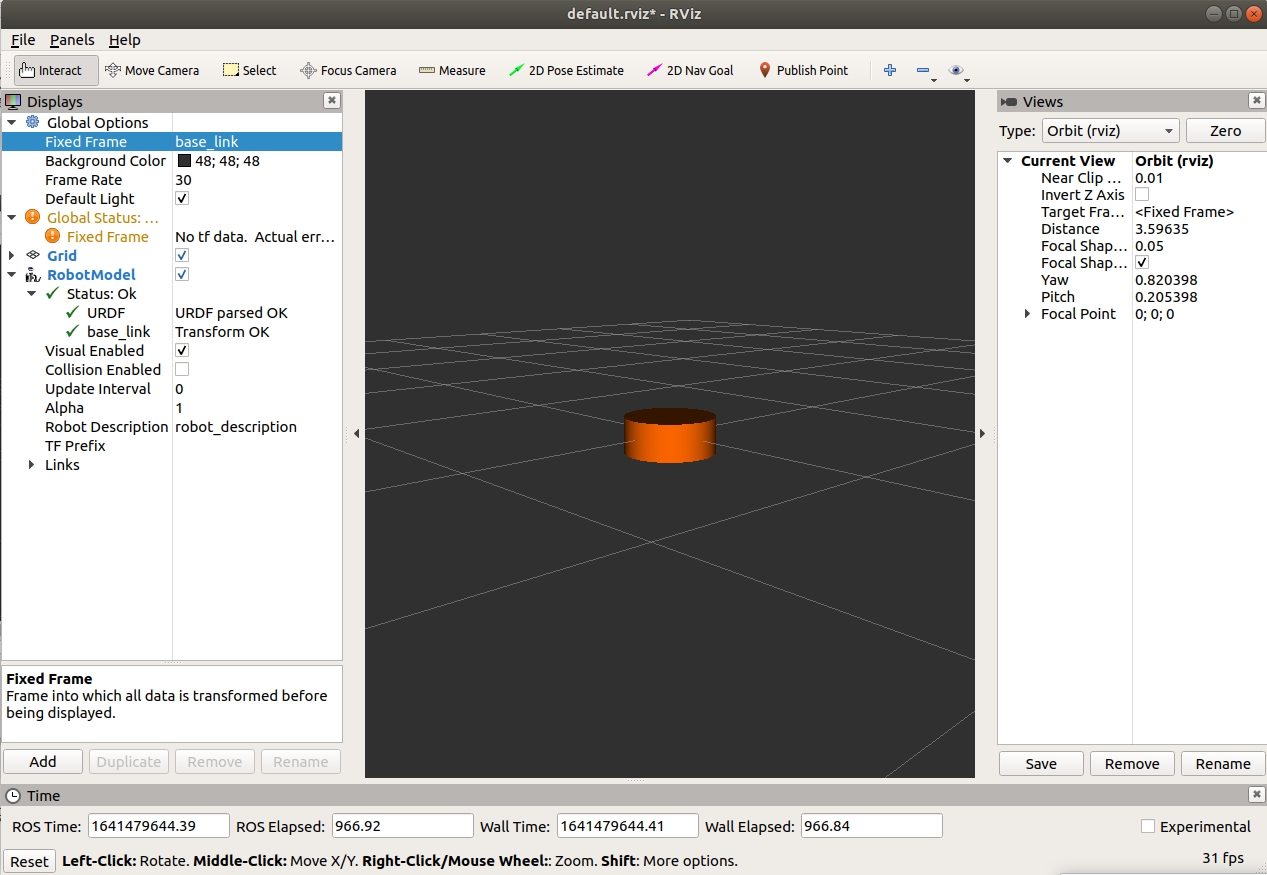The width and height of the screenshot is (1267, 875).
Task: Click the Frame Rate value 30
Action: (184, 180)
